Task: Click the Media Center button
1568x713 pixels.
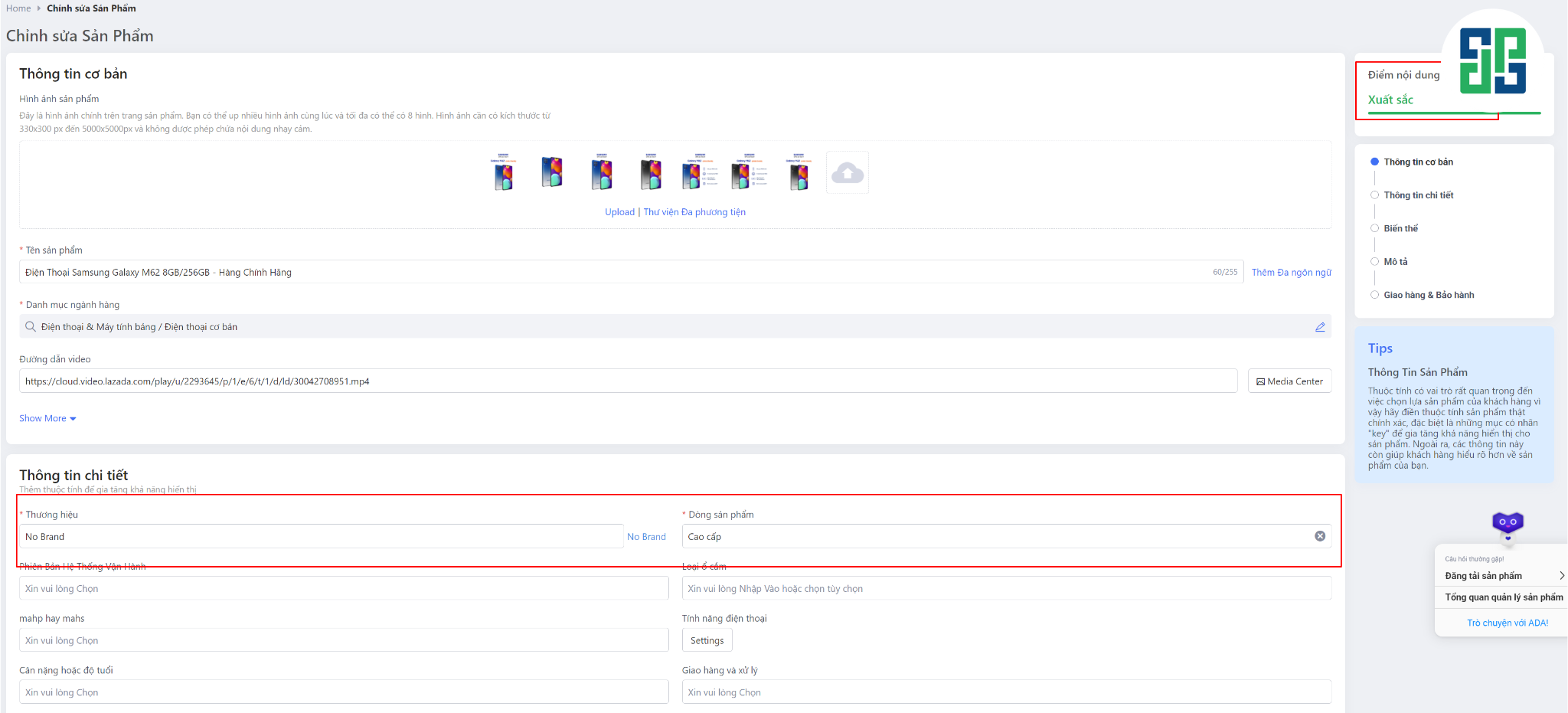Action: pos(1290,381)
